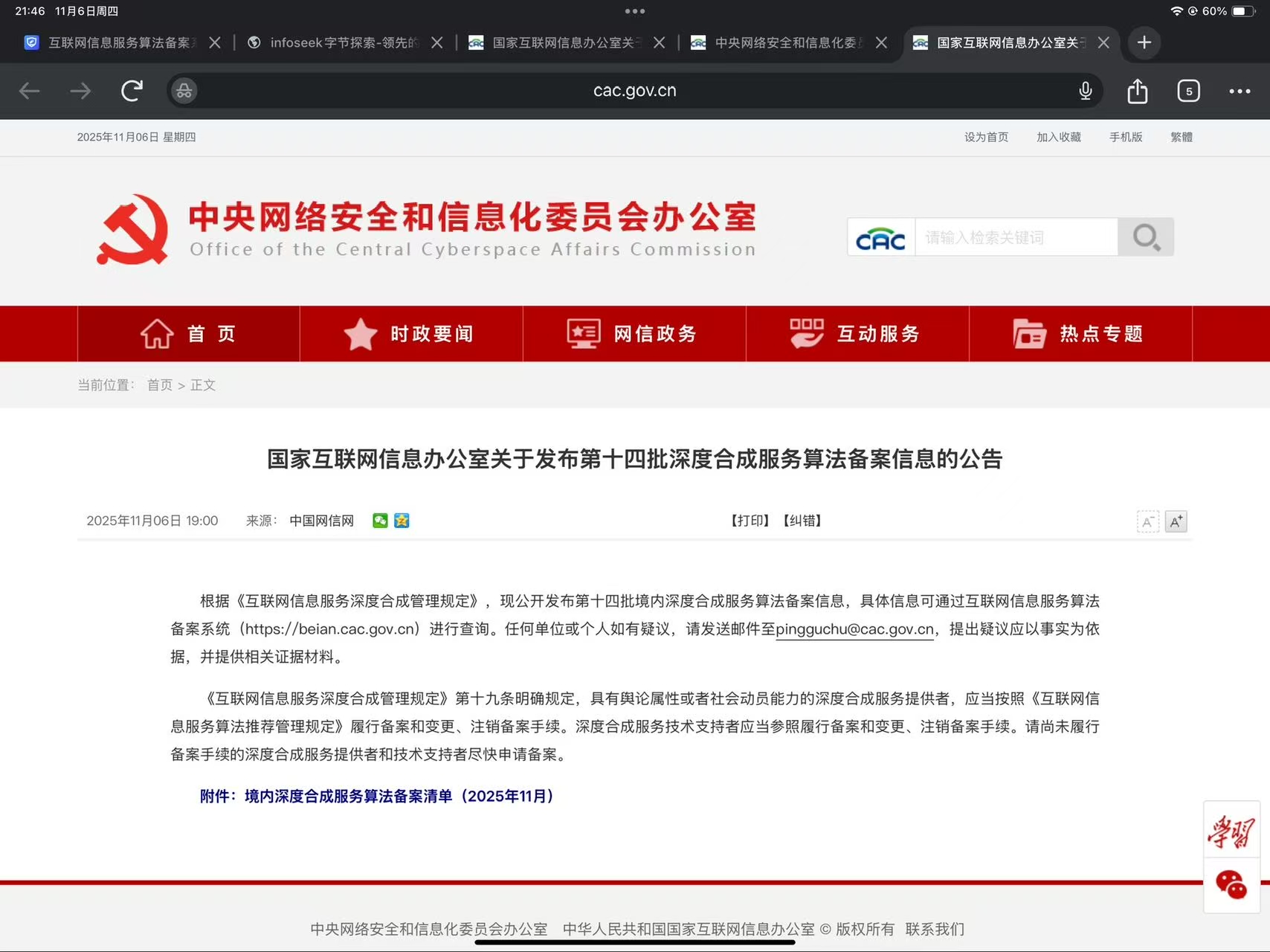
Task: Tap the multitasking three-dots at top
Action: (x=635, y=11)
